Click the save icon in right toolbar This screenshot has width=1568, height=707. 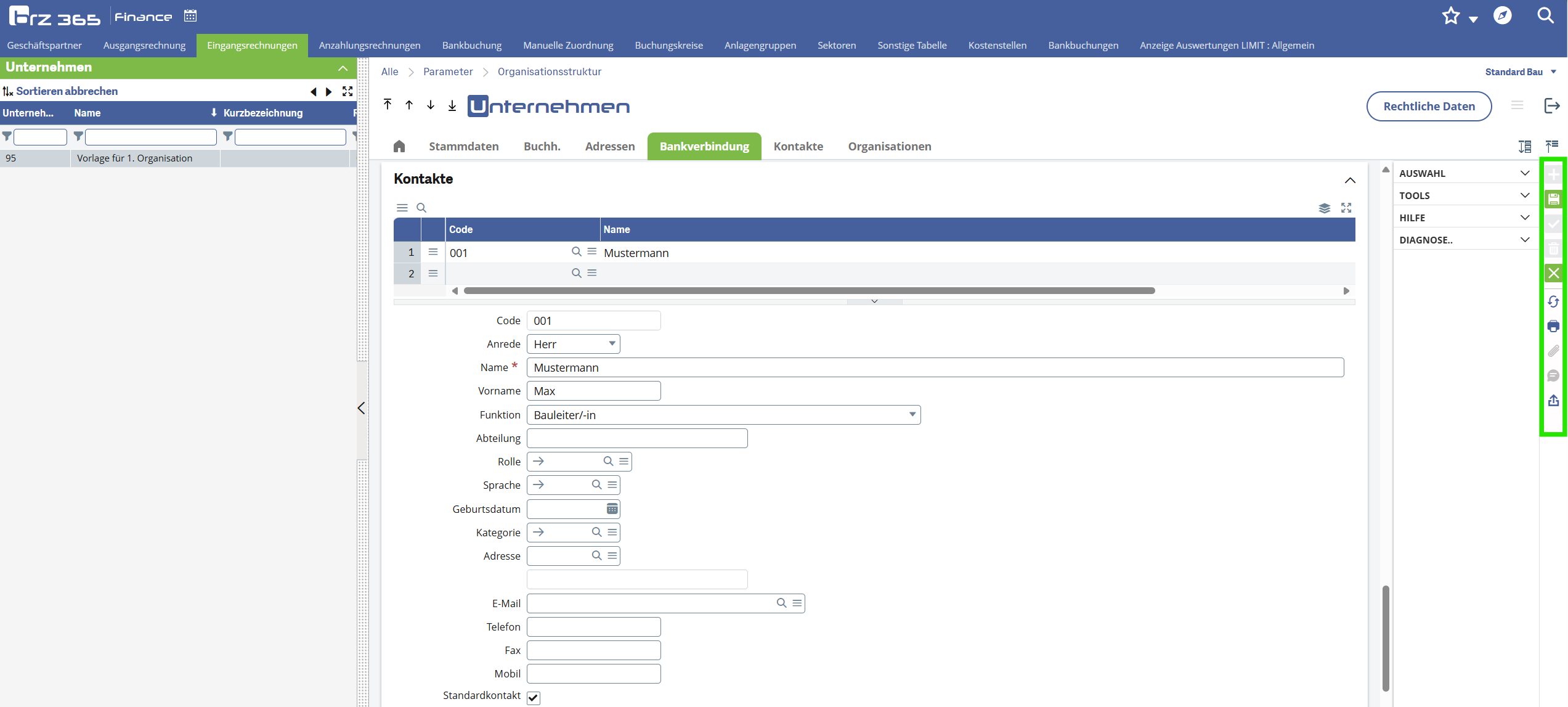pyautogui.click(x=1553, y=199)
